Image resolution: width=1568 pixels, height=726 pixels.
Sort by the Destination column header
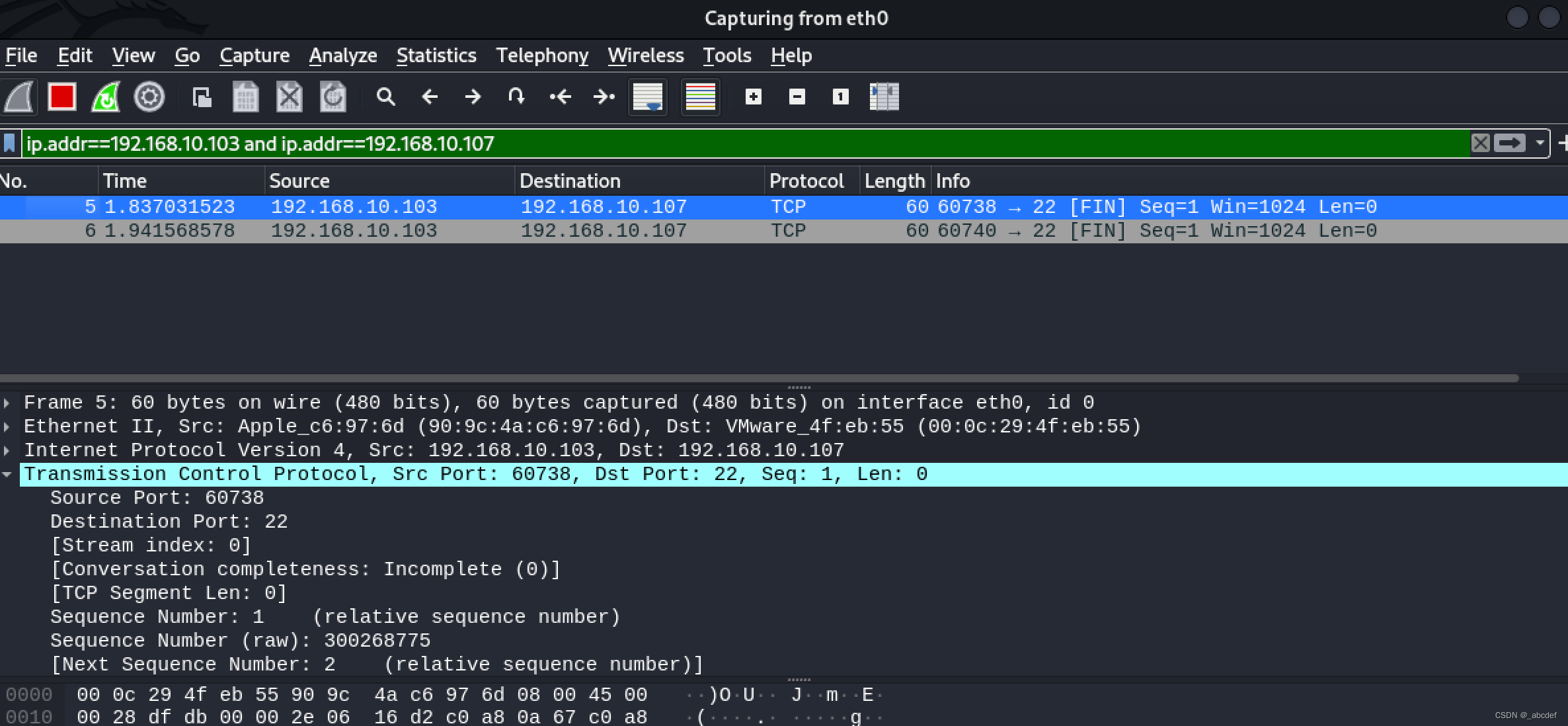click(640, 181)
